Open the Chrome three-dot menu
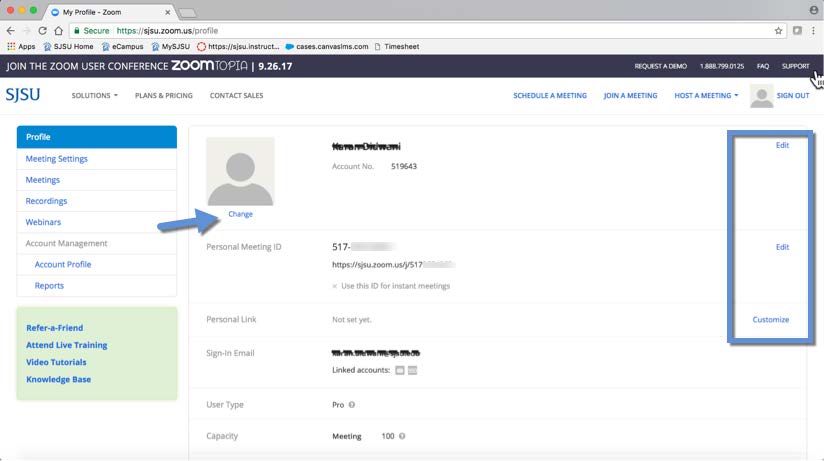Screen dimensions: 824x461 tap(813, 31)
